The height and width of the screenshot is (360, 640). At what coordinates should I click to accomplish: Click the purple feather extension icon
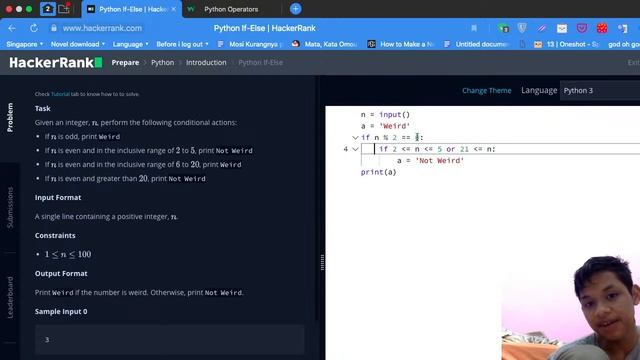[542, 28]
